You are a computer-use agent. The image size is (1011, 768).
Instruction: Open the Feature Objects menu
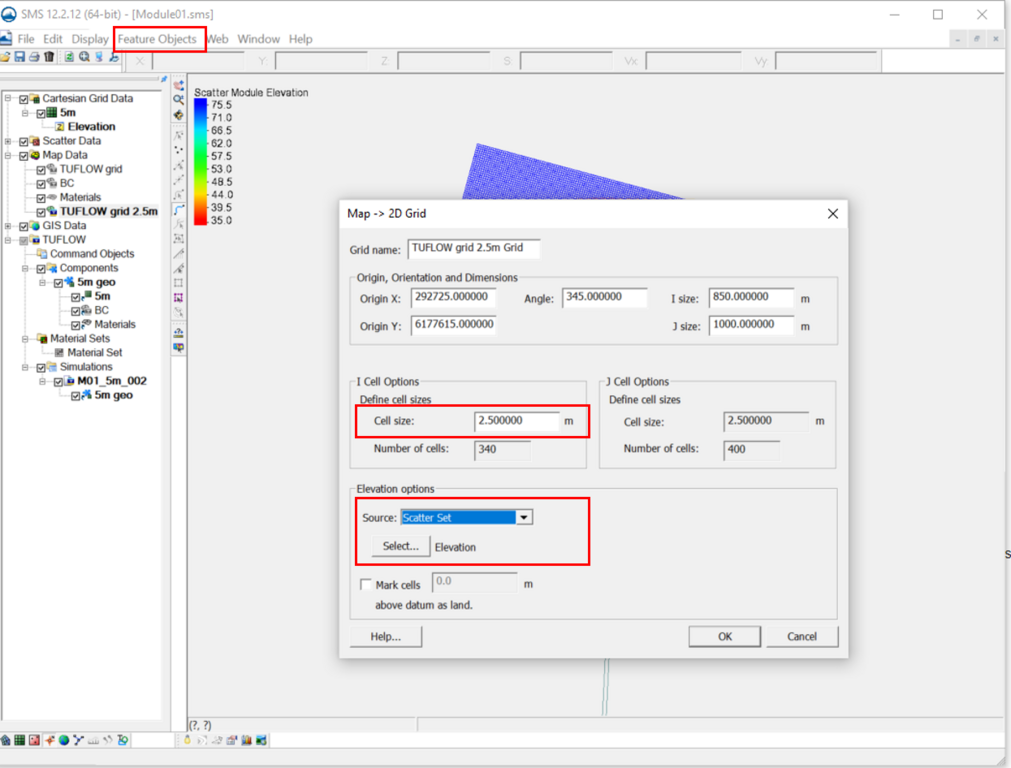[x=157, y=39]
